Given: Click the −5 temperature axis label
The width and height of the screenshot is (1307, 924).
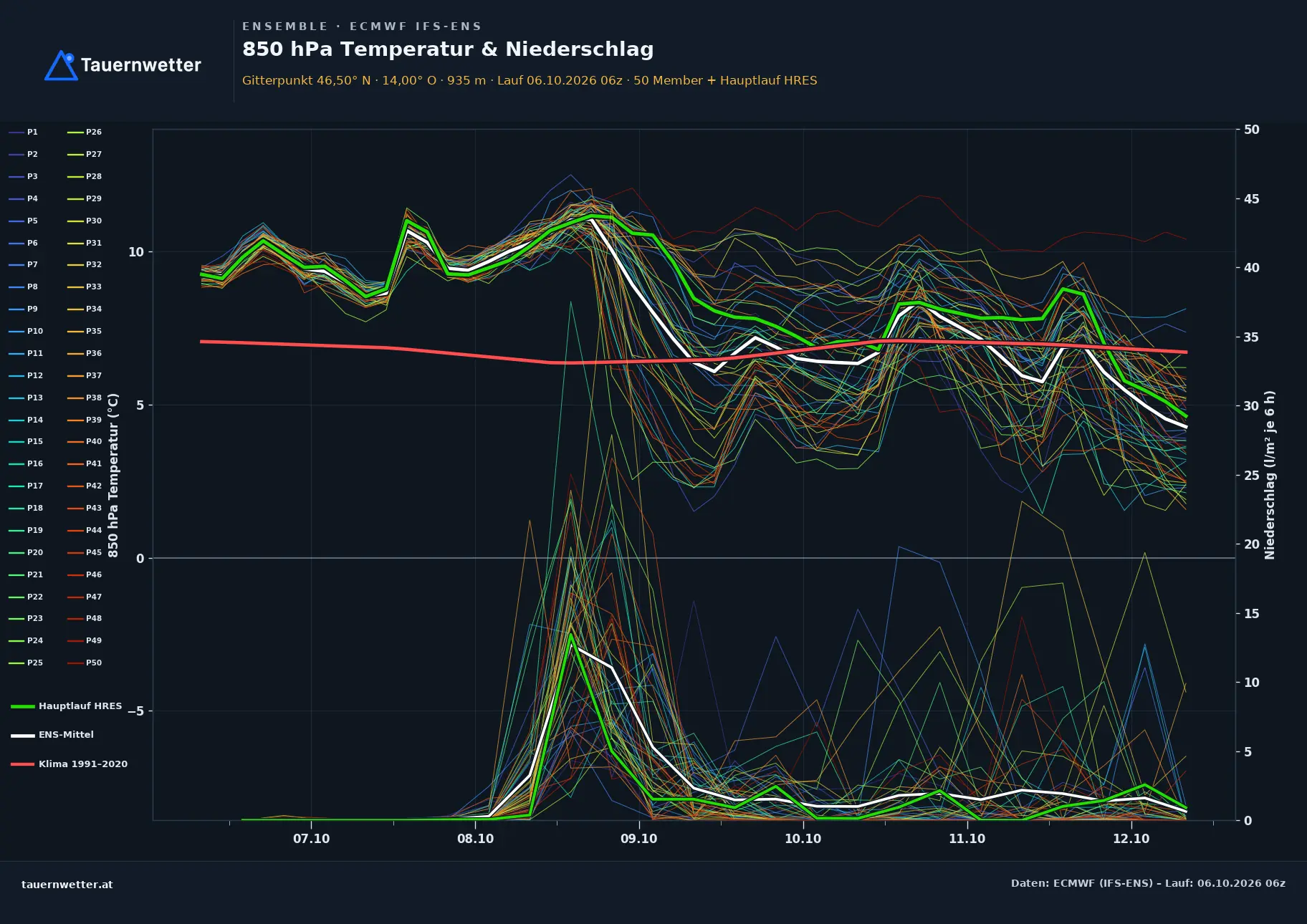Looking at the screenshot, I should 136,711.
